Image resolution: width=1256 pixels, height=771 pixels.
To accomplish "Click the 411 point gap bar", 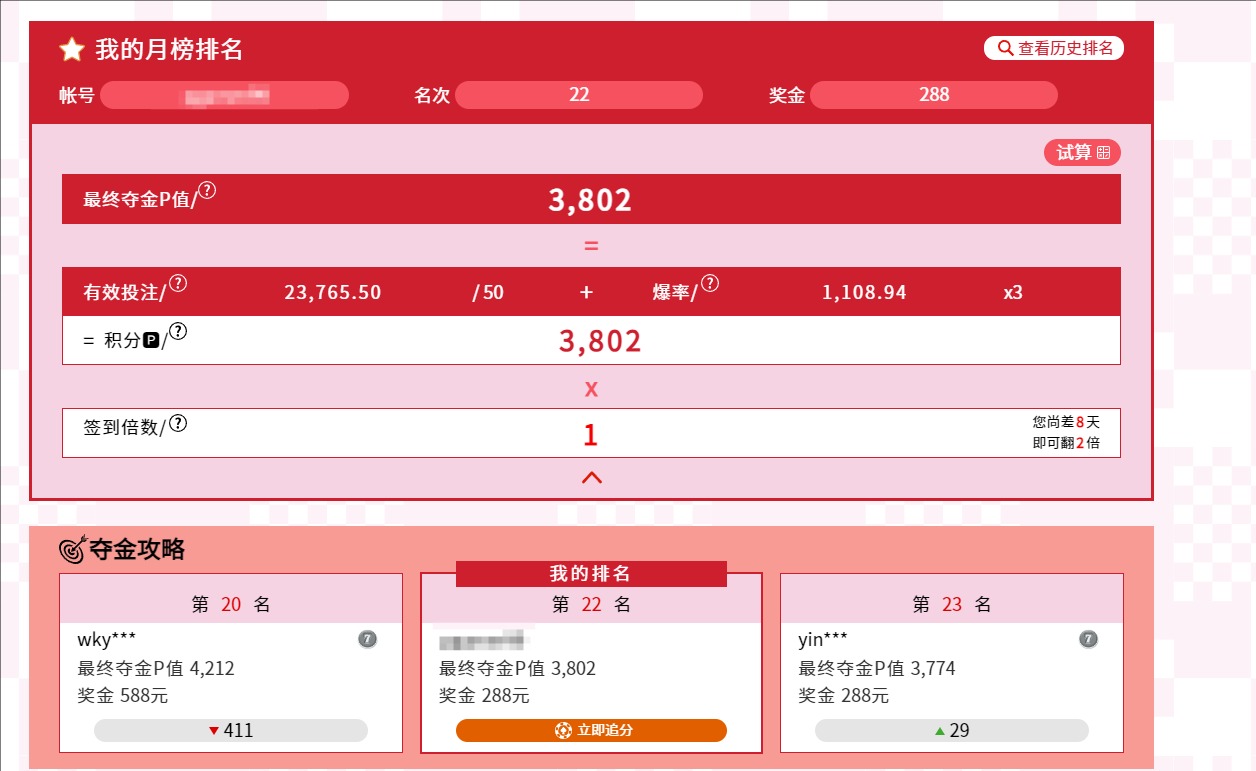I will 231,730.
